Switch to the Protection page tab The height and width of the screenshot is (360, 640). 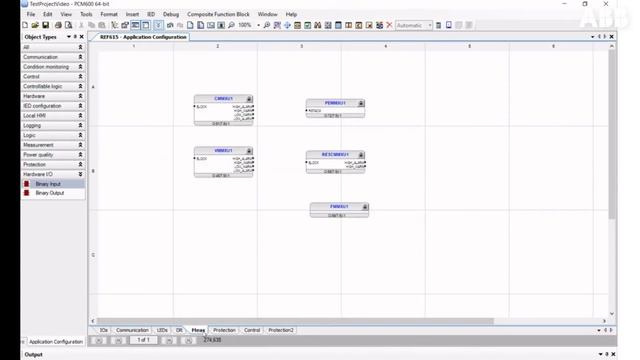[224, 330]
